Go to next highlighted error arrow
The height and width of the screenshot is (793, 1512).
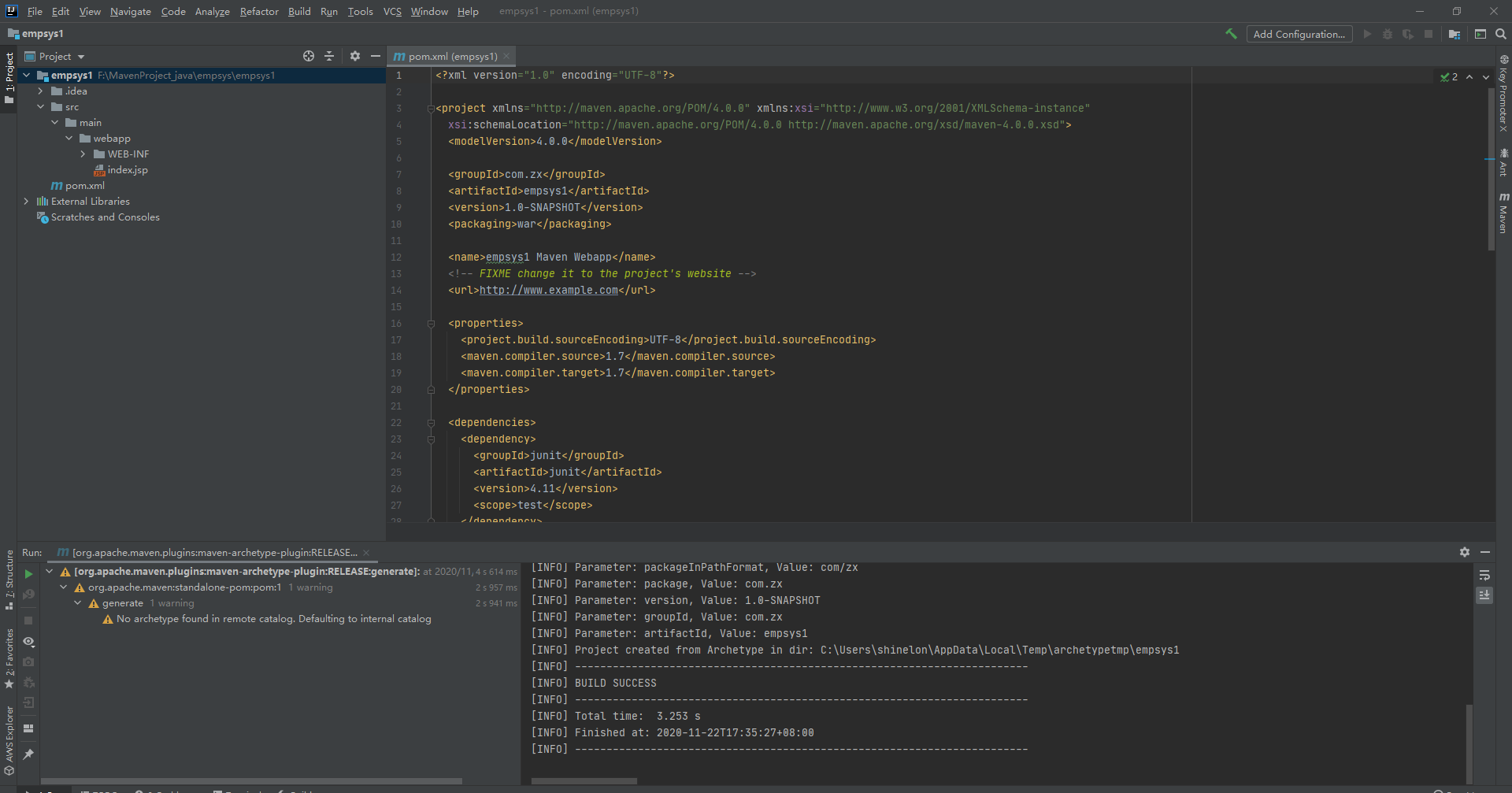click(1486, 76)
